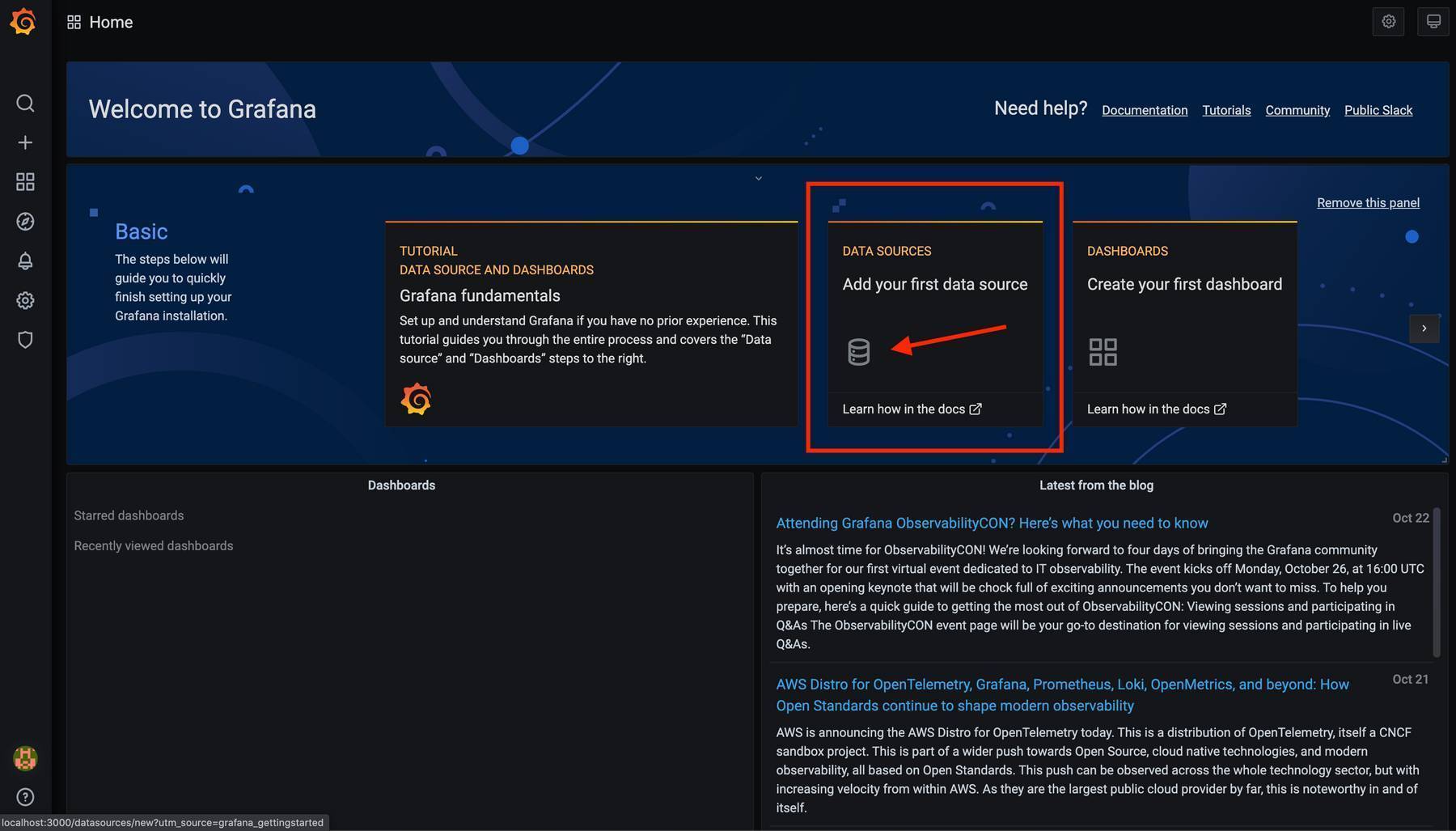Click the Recently viewed dashboards heading

[x=154, y=546]
